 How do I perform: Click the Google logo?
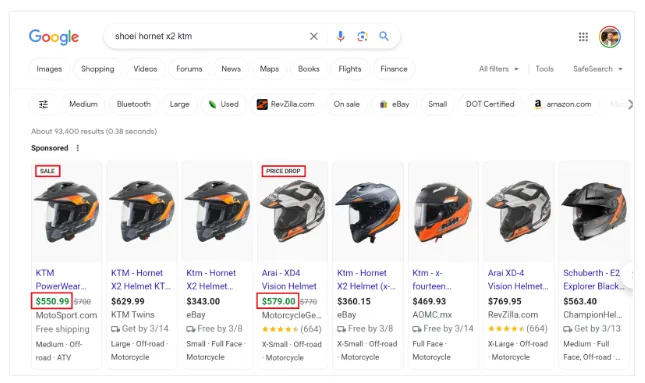click(54, 37)
